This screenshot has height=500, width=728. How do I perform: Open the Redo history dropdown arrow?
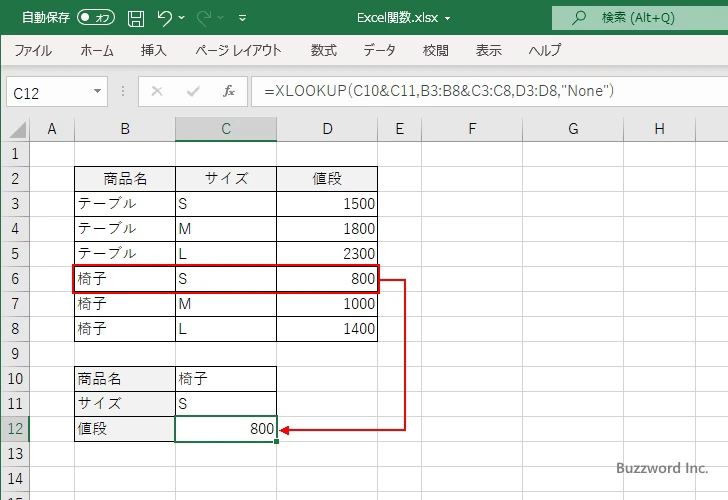(221, 18)
